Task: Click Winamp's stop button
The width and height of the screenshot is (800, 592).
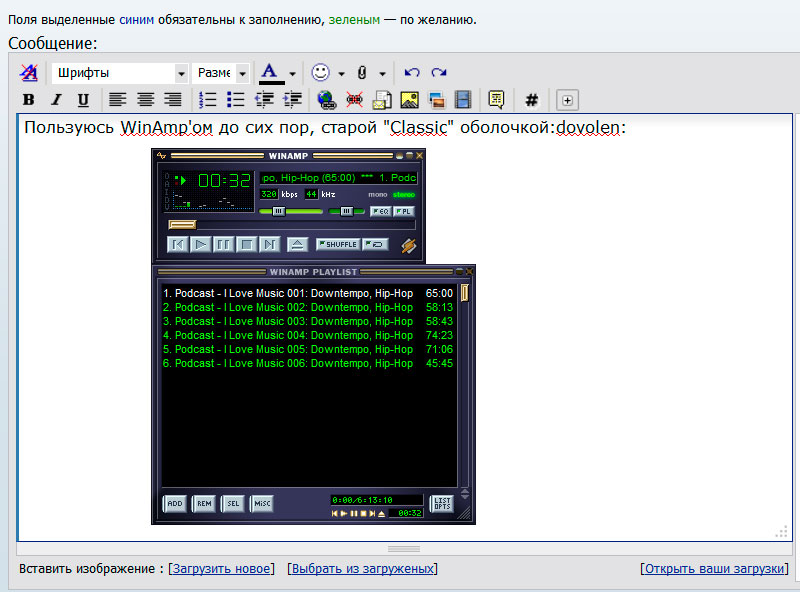Action: click(x=246, y=245)
